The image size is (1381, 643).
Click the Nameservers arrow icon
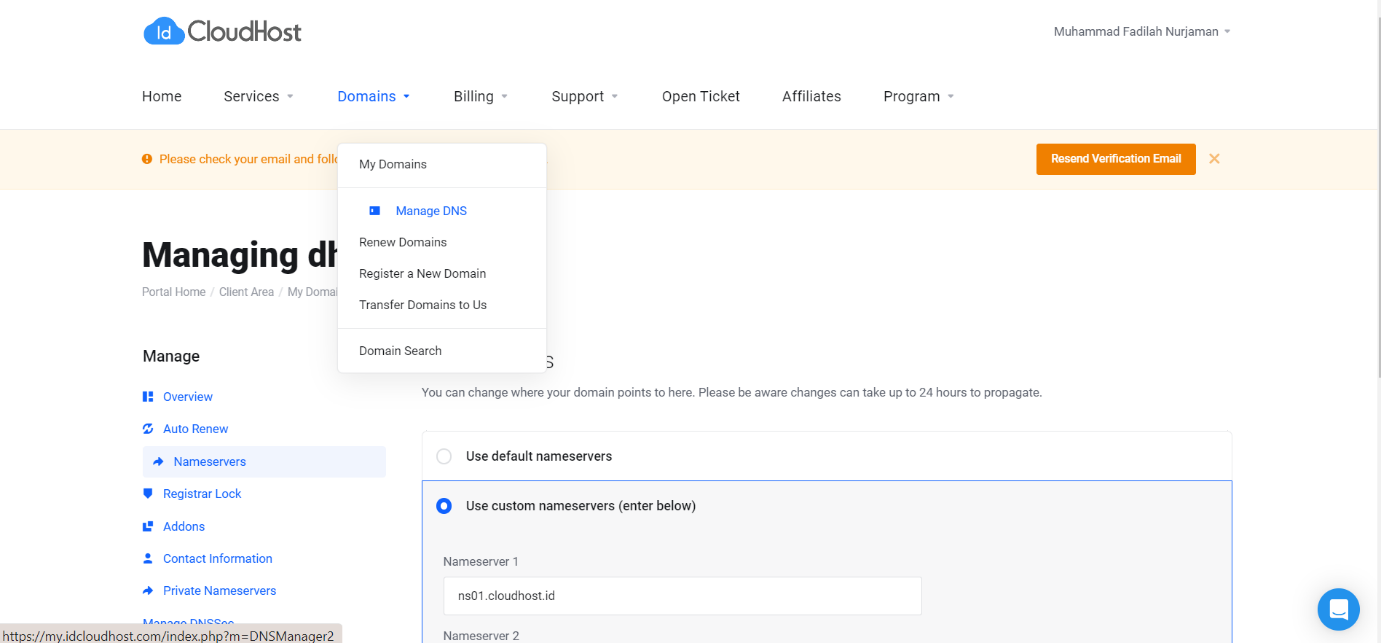tap(159, 462)
